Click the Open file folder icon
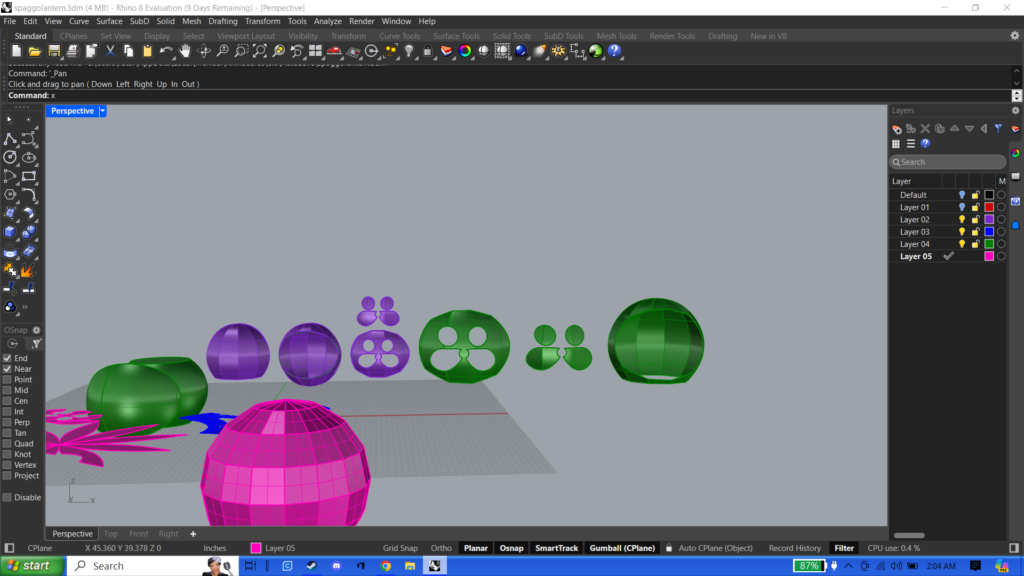 pyautogui.click(x=35, y=51)
